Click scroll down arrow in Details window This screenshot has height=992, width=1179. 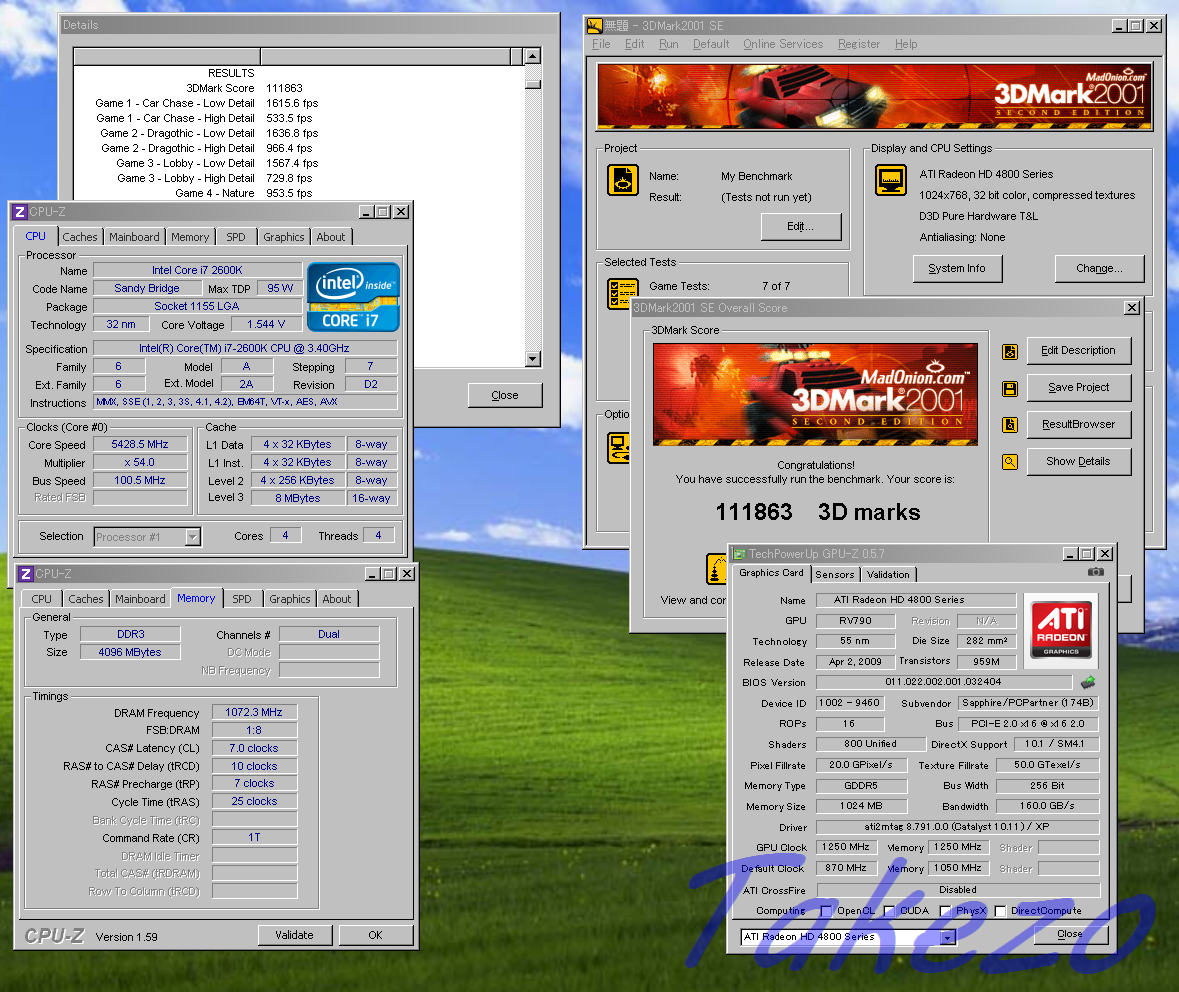pyautogui.click(x=533, y=359)
